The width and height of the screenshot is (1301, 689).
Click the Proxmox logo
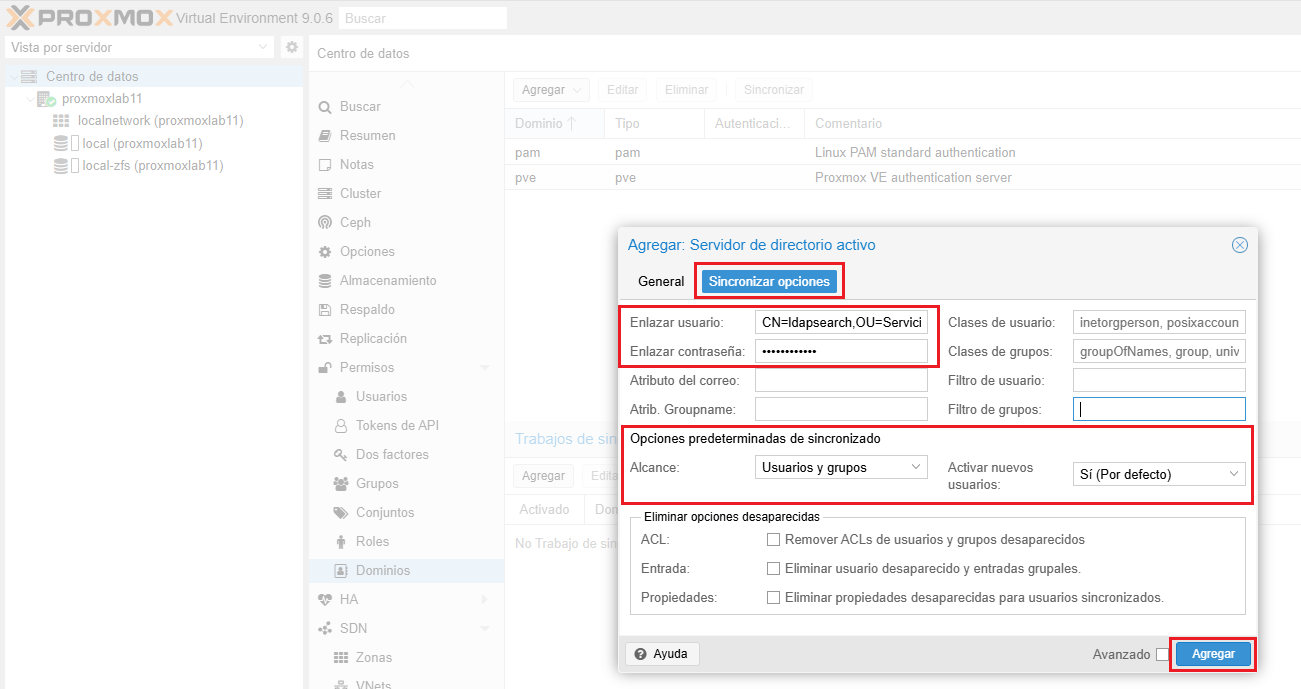[88, 17]
